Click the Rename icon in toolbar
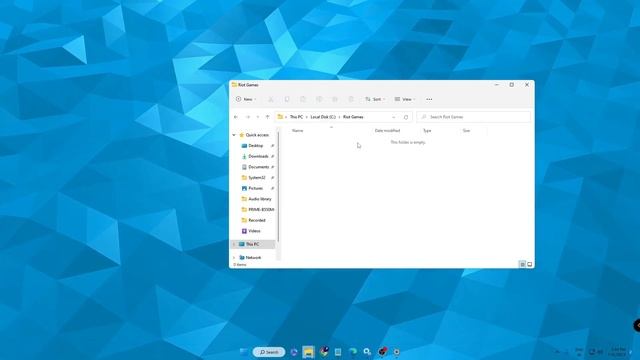 tap(319, 99)
